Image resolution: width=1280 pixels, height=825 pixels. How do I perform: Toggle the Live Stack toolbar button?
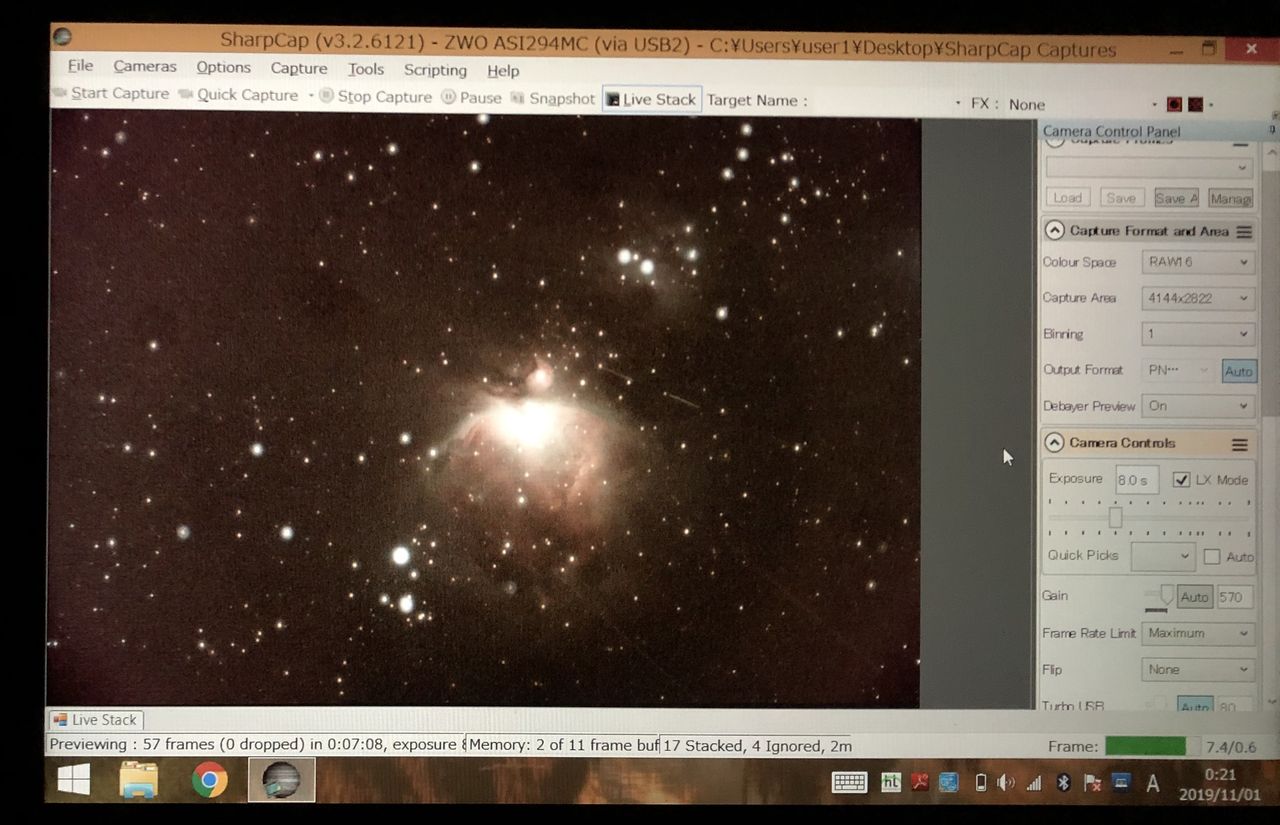coord(651,99)
